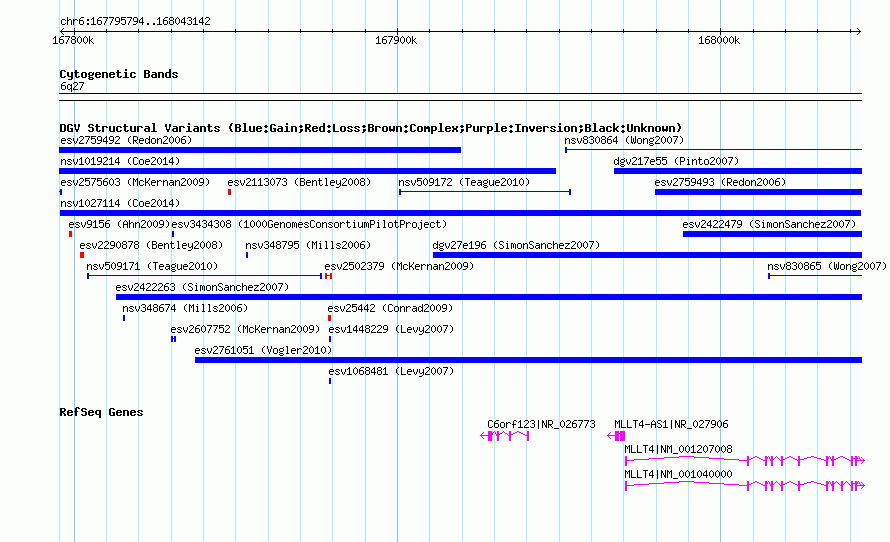Open esv2113073 (Bentley2008) variant label
This screenshot has height=542, width=890.
tap(299, 182)
